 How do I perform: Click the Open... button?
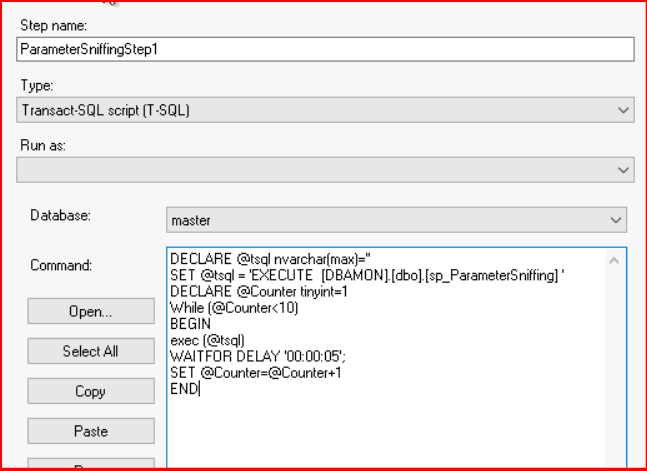89,311
